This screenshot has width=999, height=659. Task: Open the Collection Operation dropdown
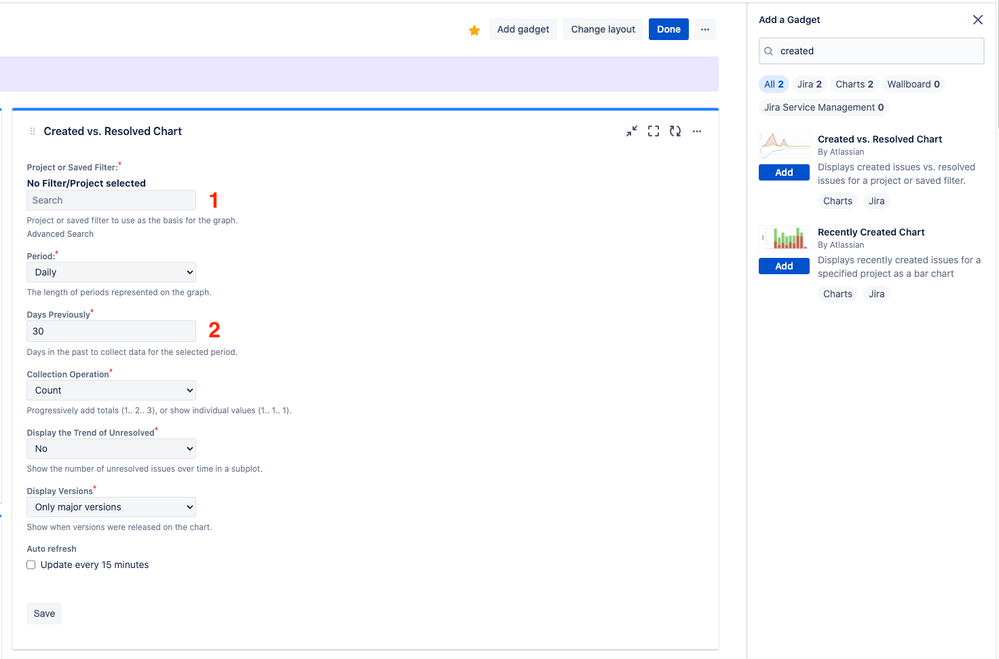[x=111, y=391]
